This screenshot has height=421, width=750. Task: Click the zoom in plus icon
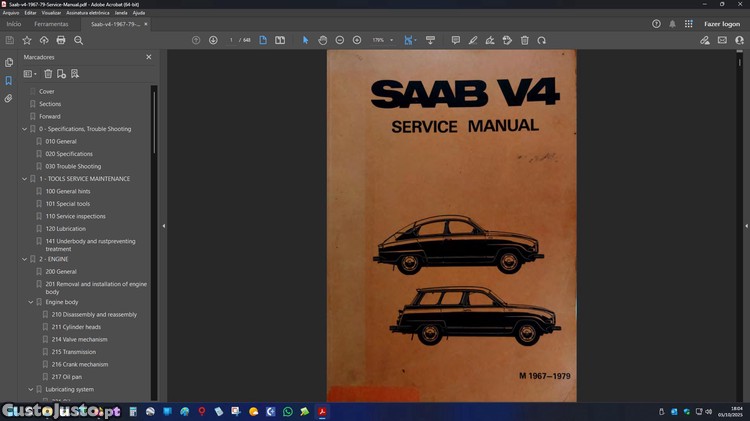(357, 40)
